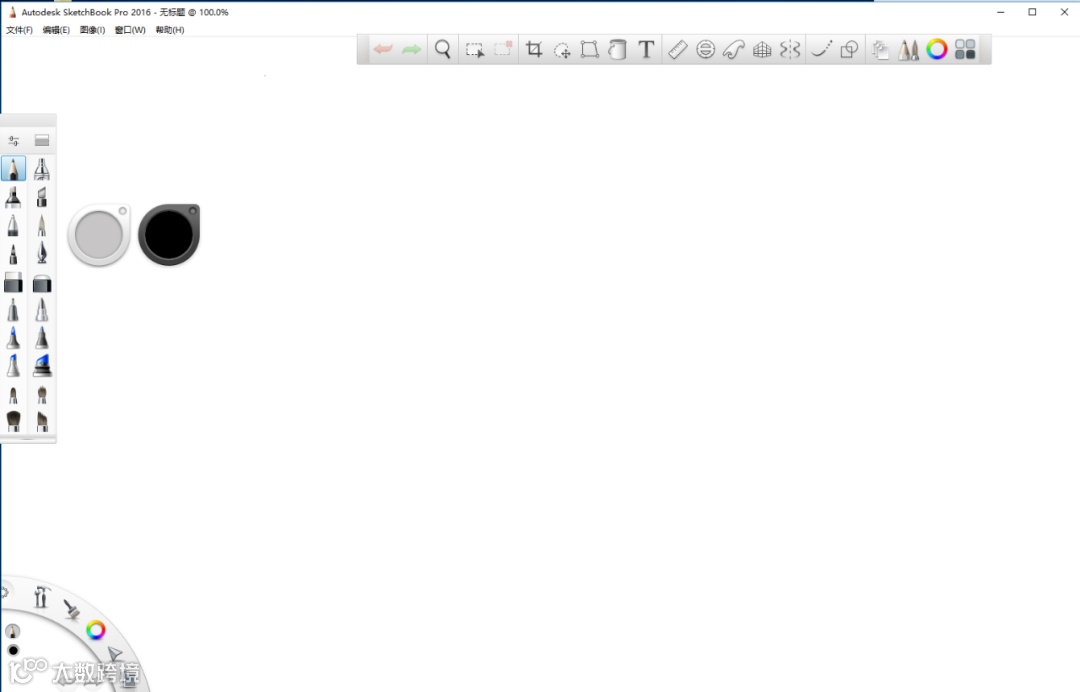Select the grey cone-tip brush, left column
The height and width of the screenshot is (692, 1080).
[x=13, y=310]
